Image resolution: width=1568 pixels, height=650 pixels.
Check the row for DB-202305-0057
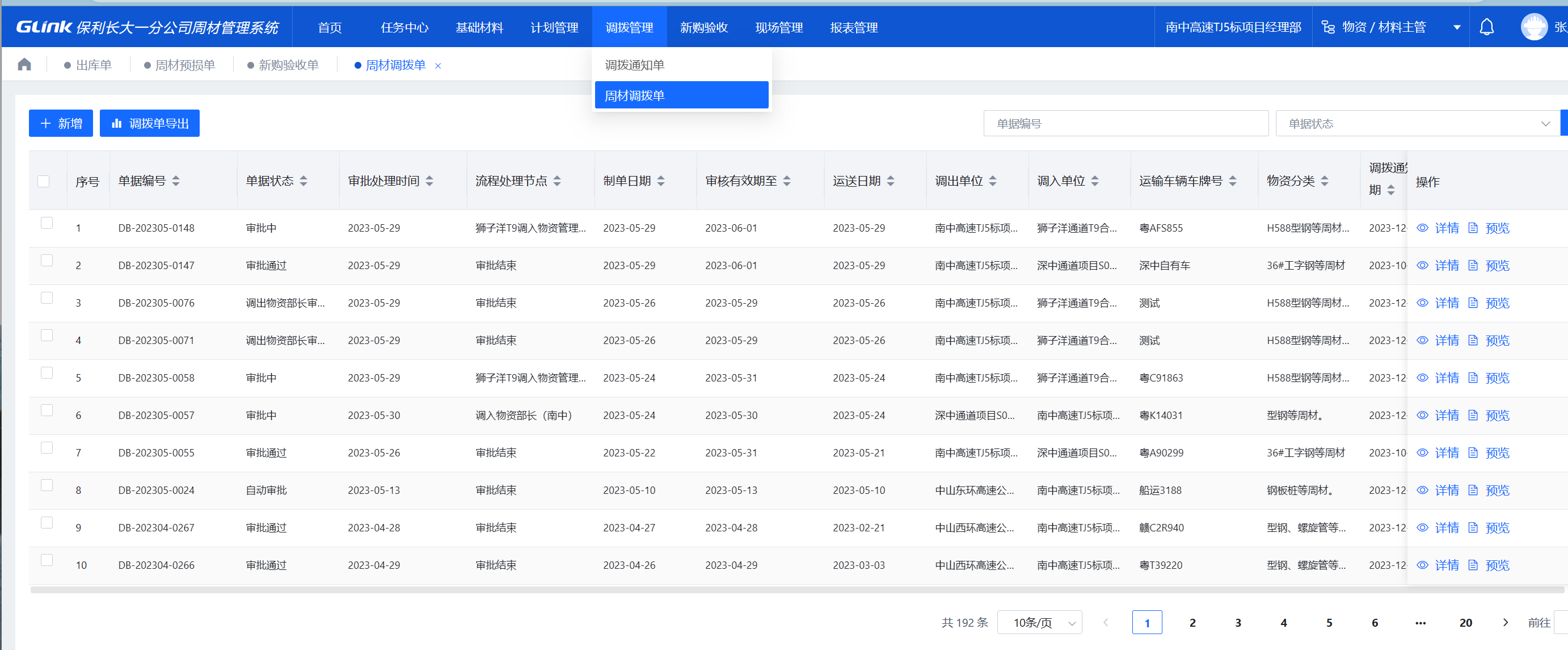pyautogui.click(x=47, y=410)
